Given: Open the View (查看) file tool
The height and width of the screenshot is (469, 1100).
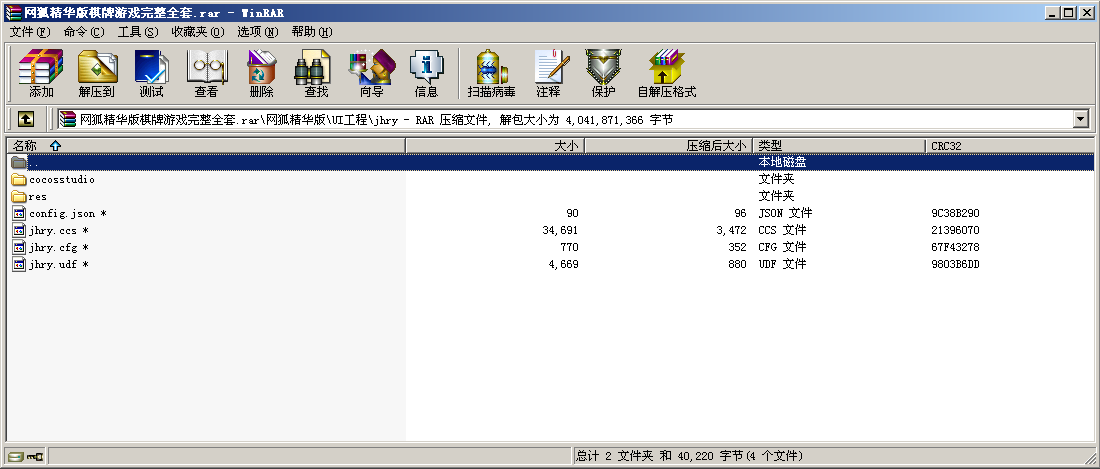Looking at the screenshot, I should tap(206, 73).
